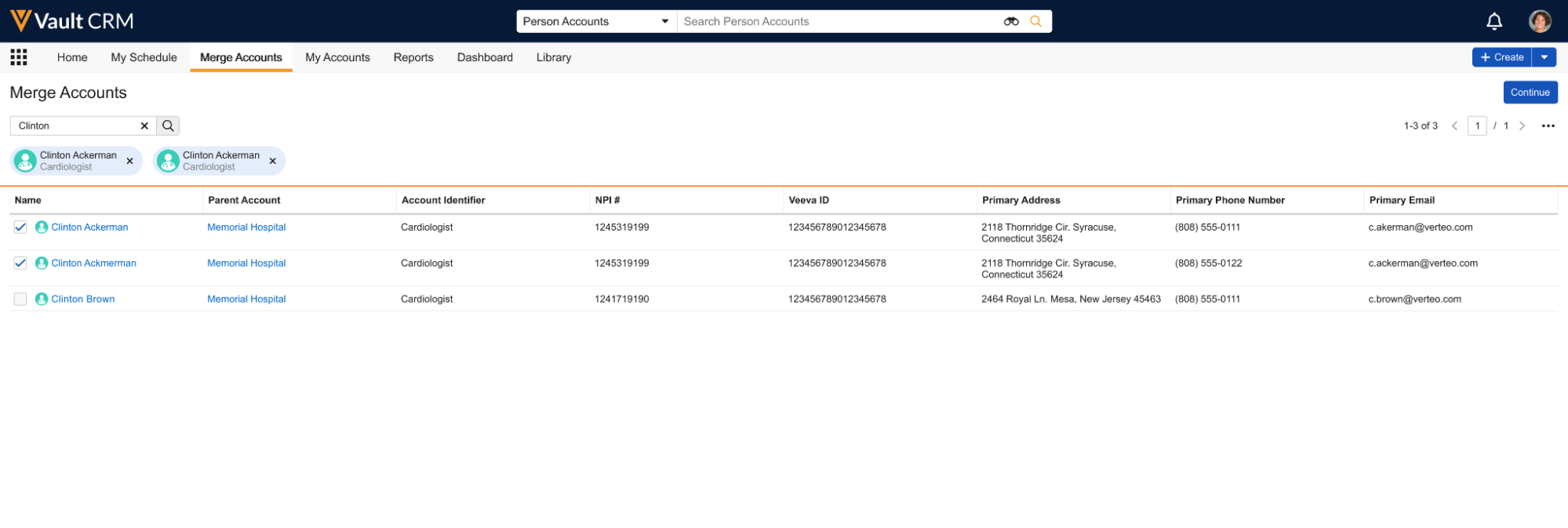Click the Search Person Accounts field
The image size is (1568, 528).
point(839,21)
